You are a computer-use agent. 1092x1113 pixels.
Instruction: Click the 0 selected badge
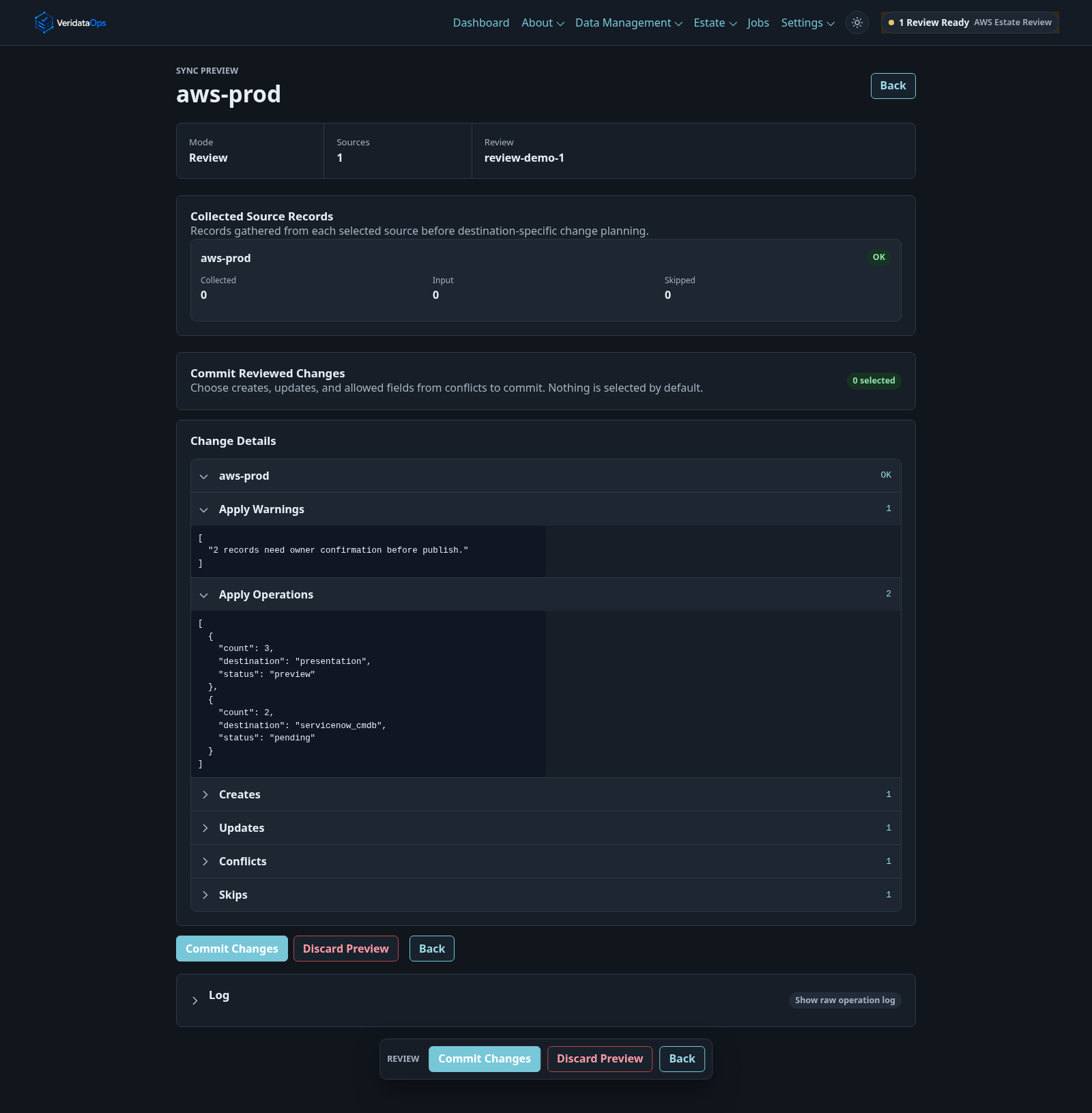[x=874, y=381]
